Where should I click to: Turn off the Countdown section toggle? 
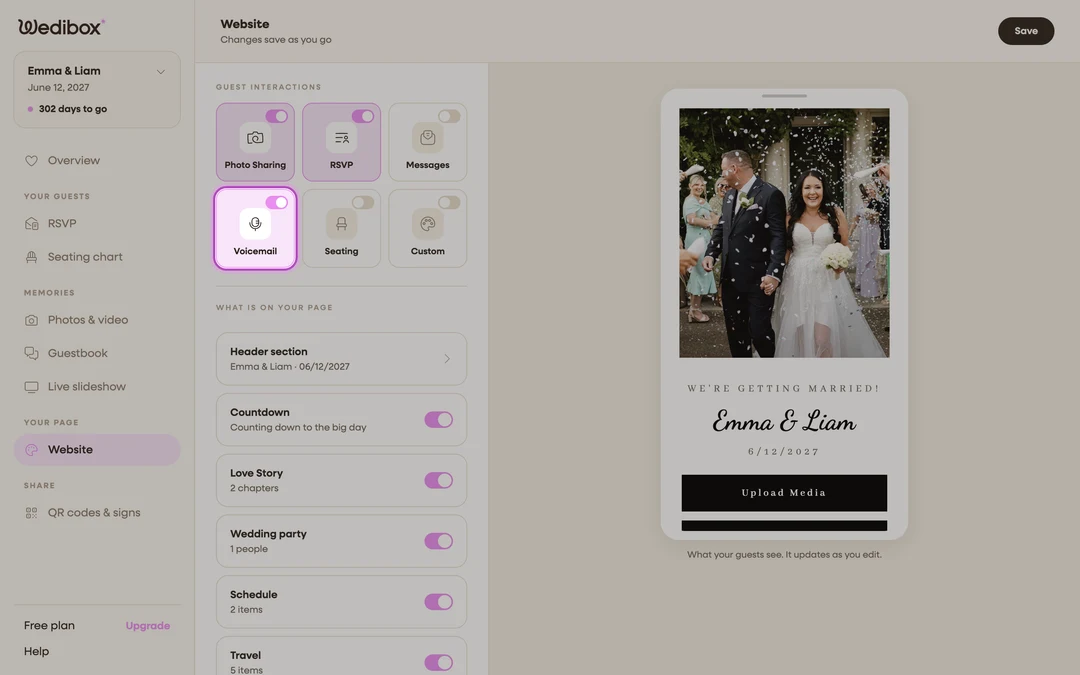(439, 419)
